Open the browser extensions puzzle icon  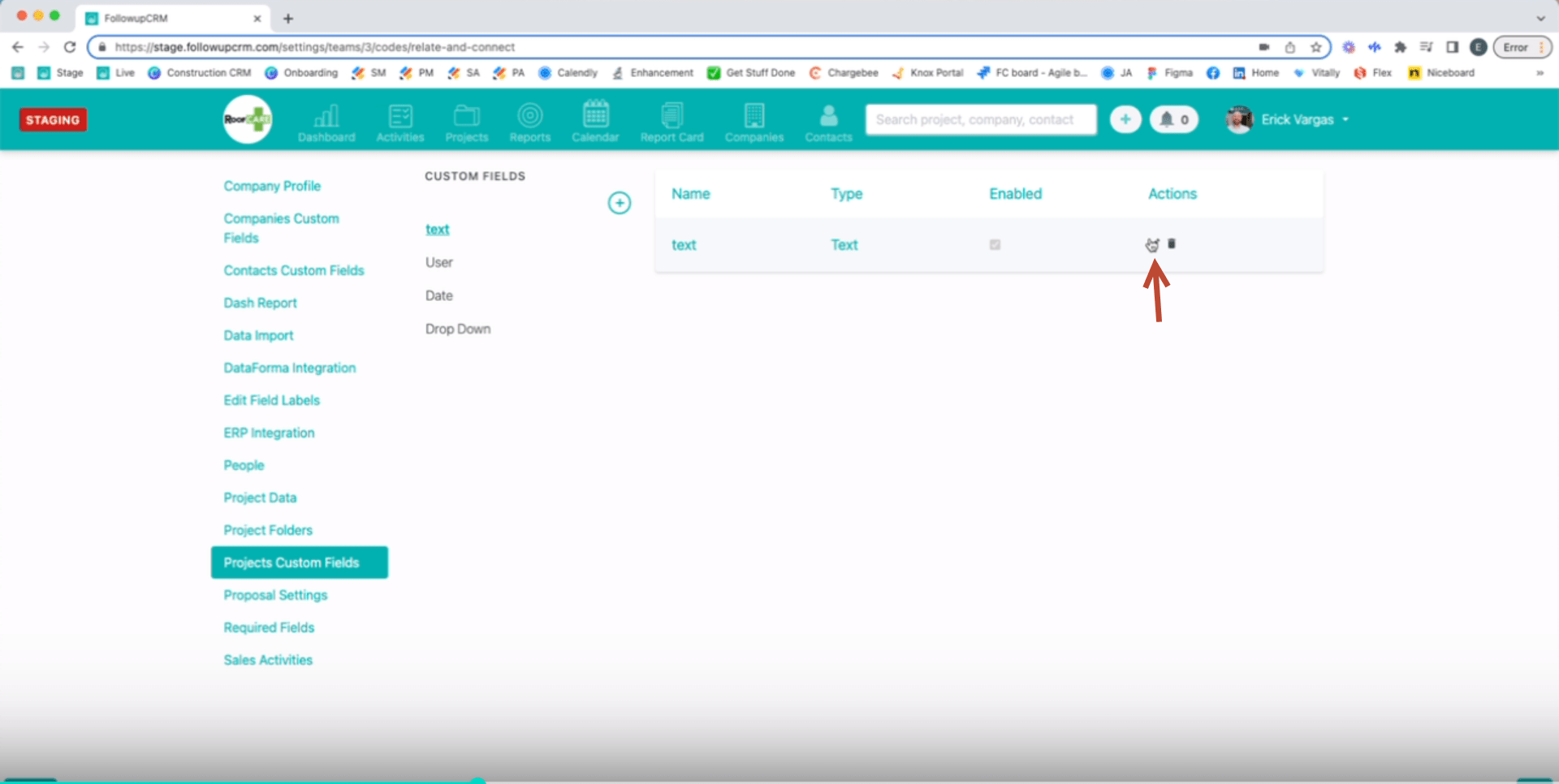(x=1401, y=47)
